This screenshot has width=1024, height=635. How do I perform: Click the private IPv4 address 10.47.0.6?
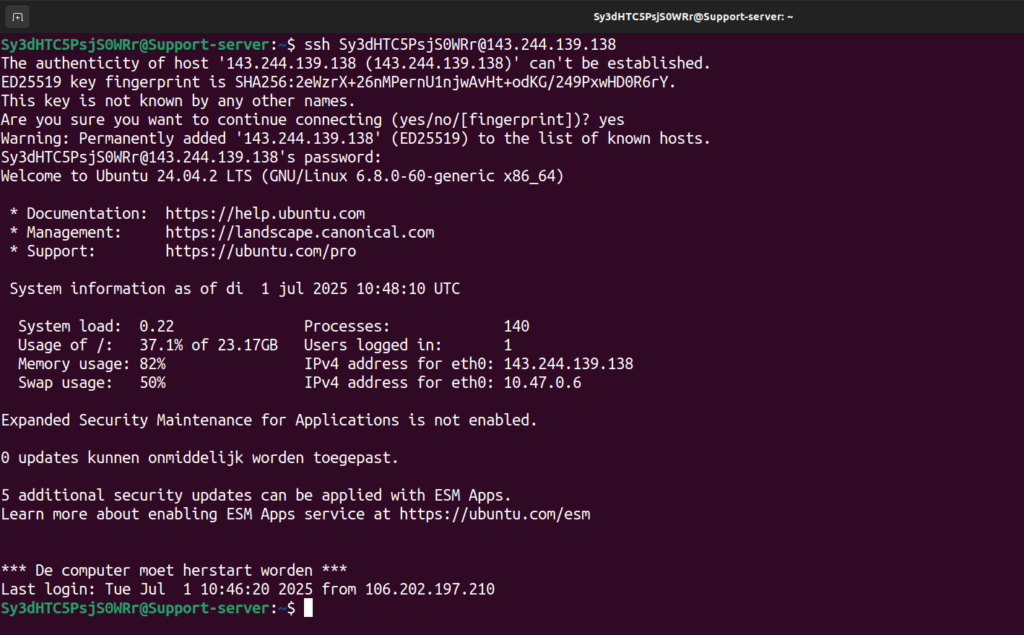(x=542, y=383)
